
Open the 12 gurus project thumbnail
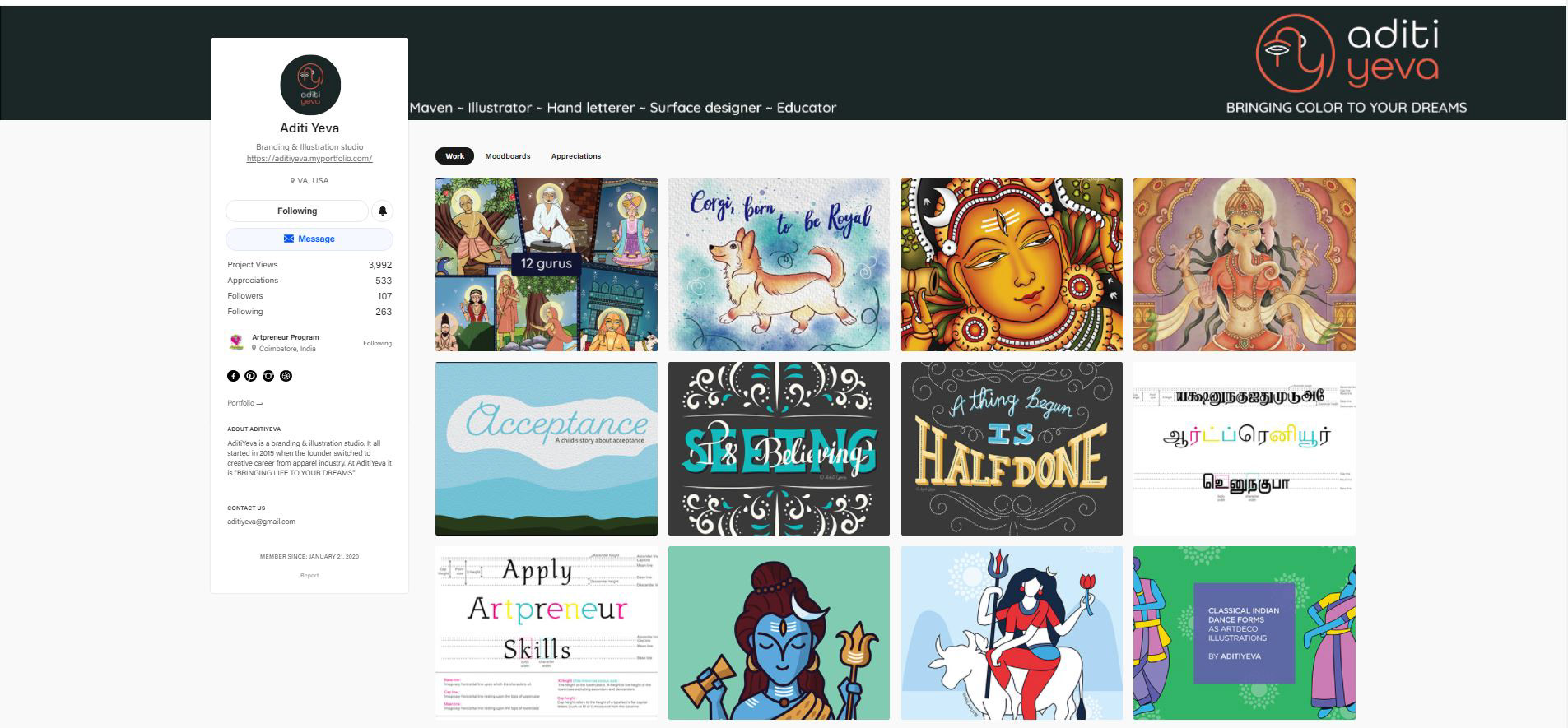[x=547, y=264]
